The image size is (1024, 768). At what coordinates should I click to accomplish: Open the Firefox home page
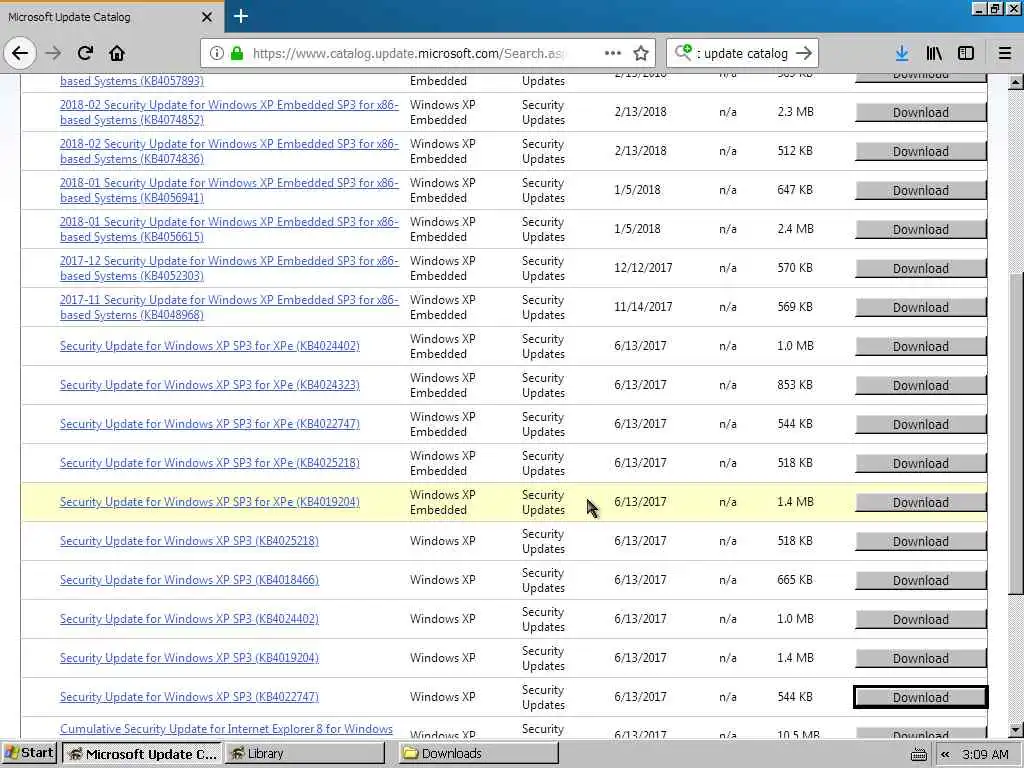coord(117,53)
